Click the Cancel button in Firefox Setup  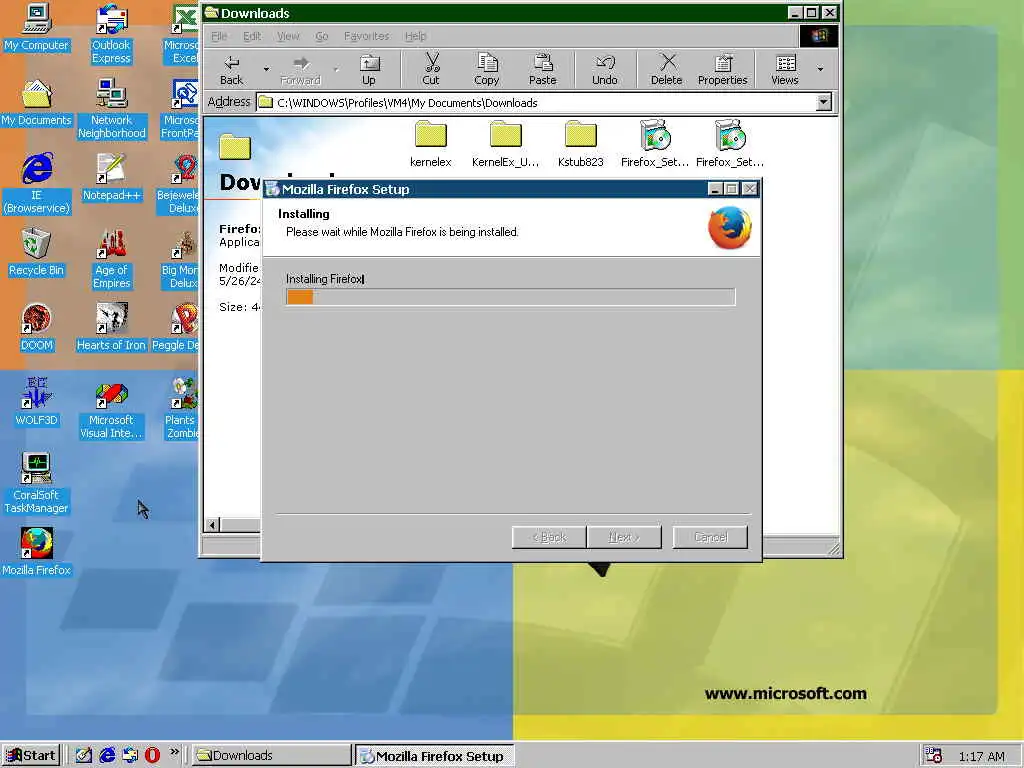pyautogui.click(x=710, y=537)
